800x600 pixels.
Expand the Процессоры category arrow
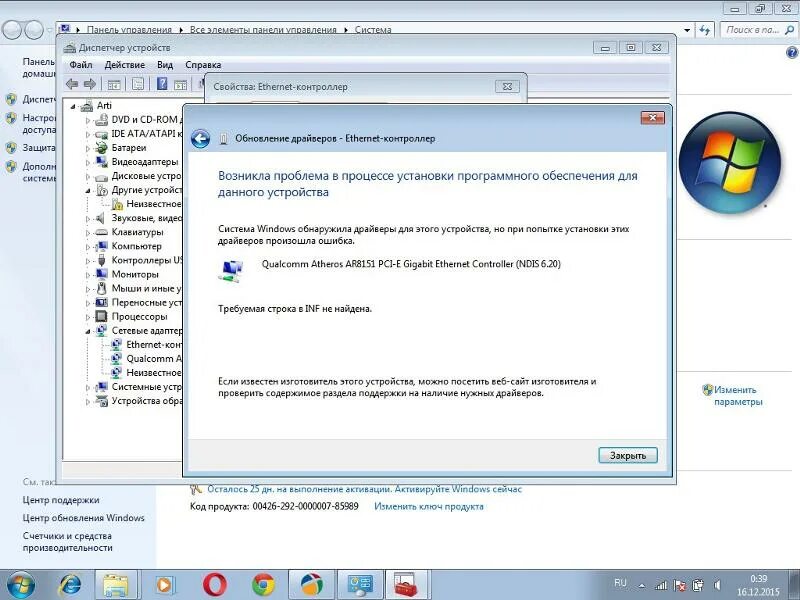tap(88, 317)
